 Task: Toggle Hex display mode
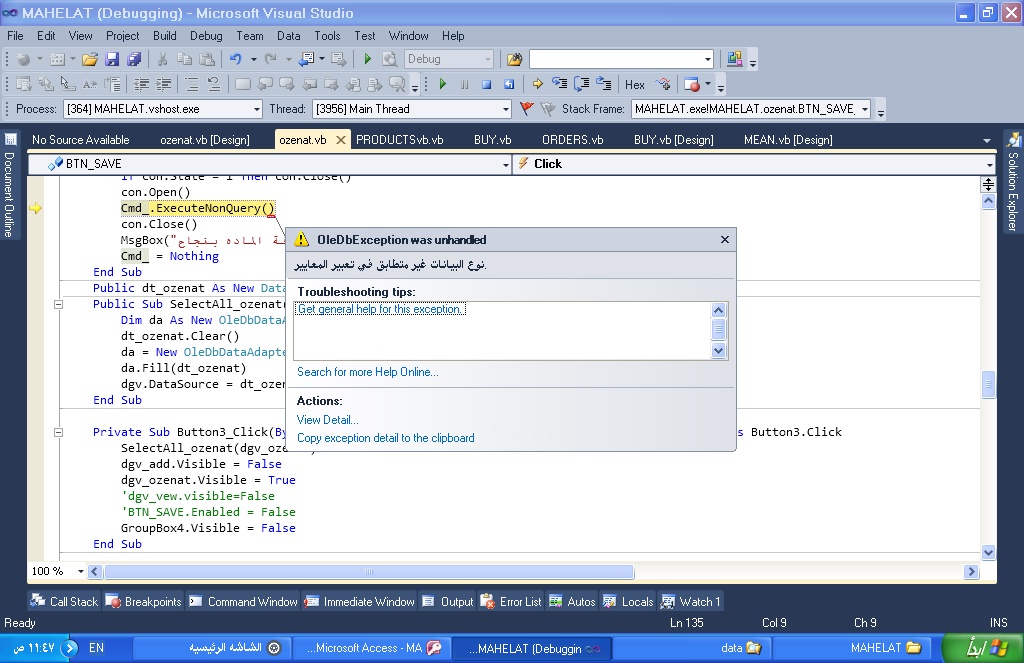click(635, 85)
